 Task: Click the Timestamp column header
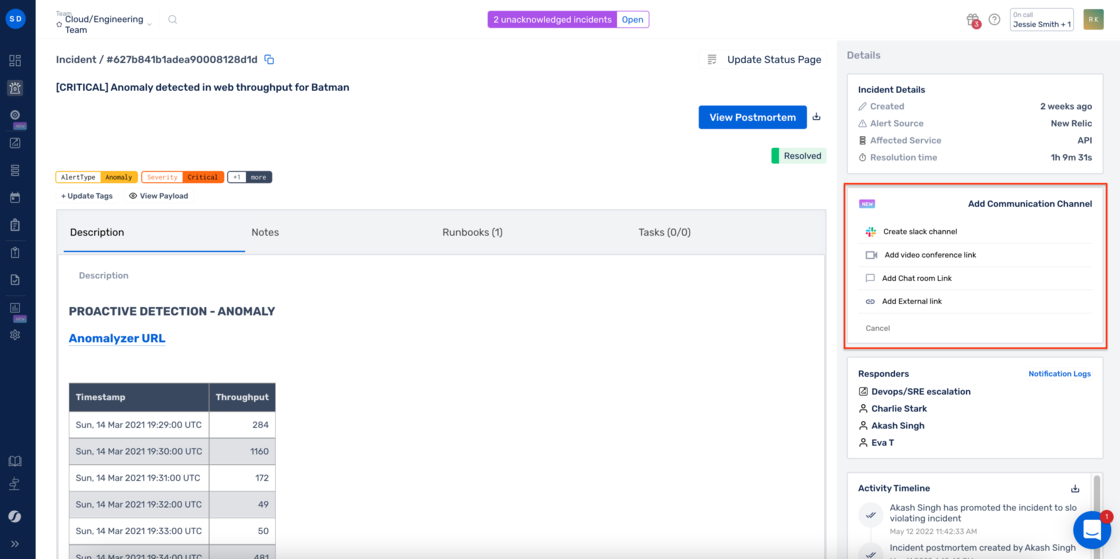click(x=139, y=397)
